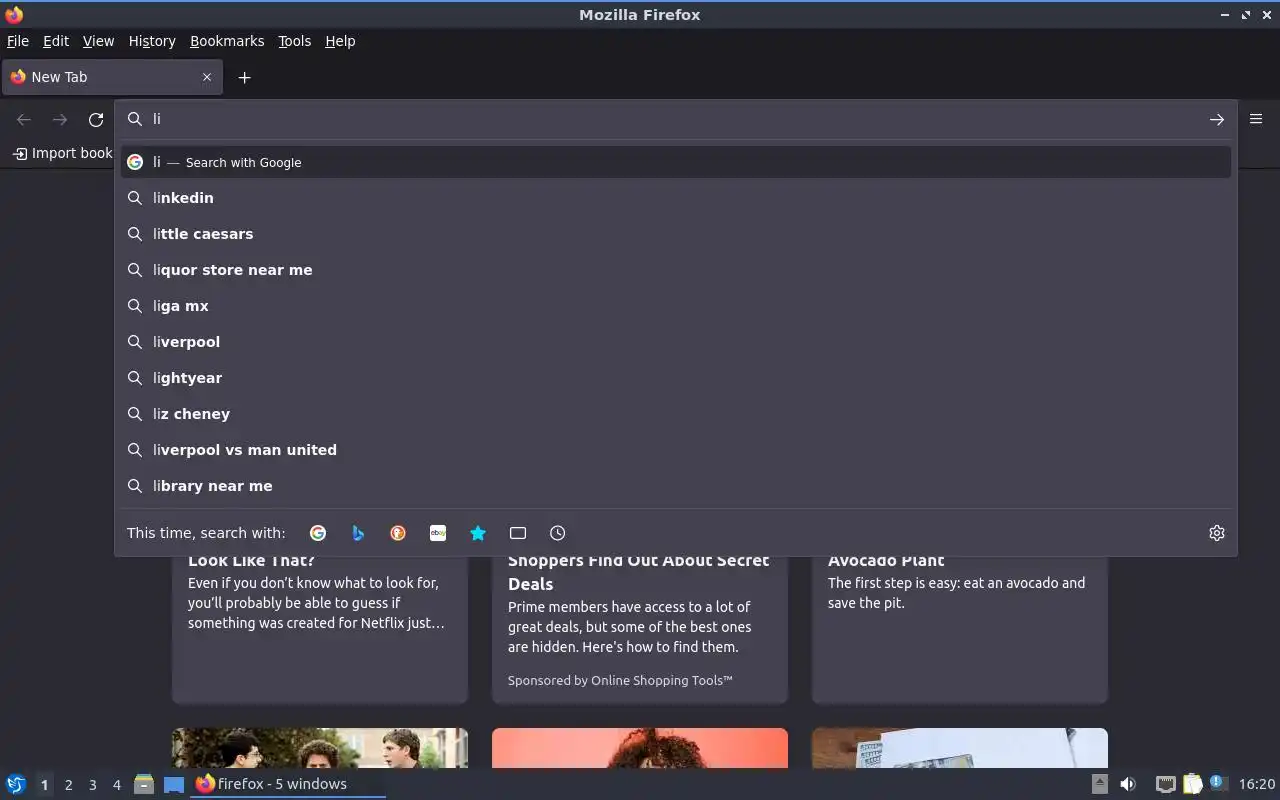Click the Go arrow in address bar
Viewport: 1280px width, 800px height.
1217,119
